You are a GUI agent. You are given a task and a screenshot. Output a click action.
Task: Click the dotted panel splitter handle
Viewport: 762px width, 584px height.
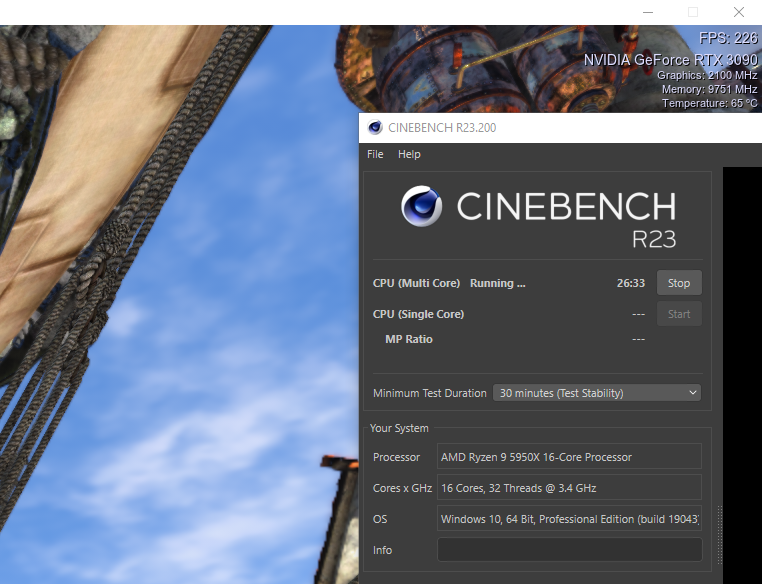(x=719, y=534)
